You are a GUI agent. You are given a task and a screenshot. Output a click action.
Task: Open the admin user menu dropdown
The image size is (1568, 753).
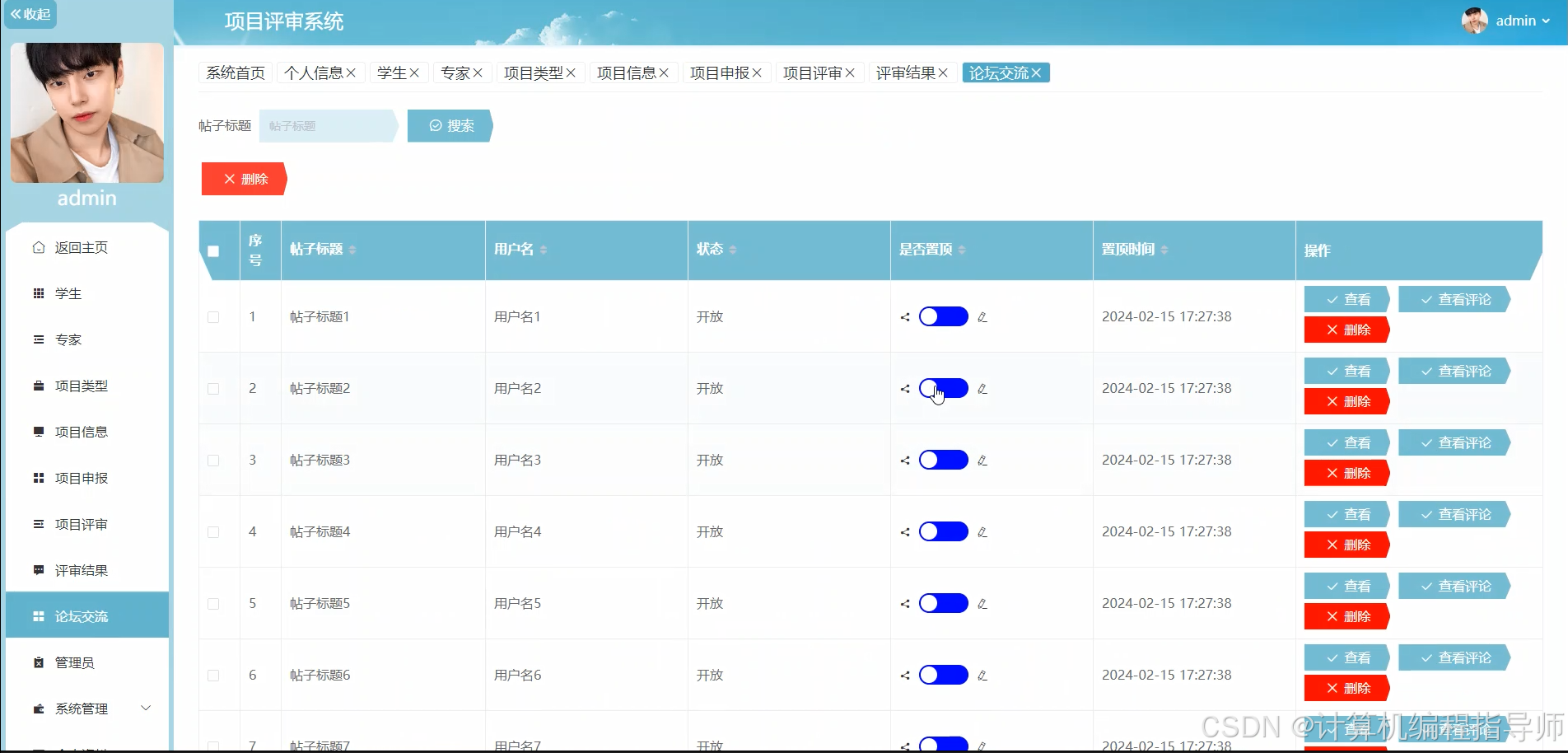[1523, 21]
